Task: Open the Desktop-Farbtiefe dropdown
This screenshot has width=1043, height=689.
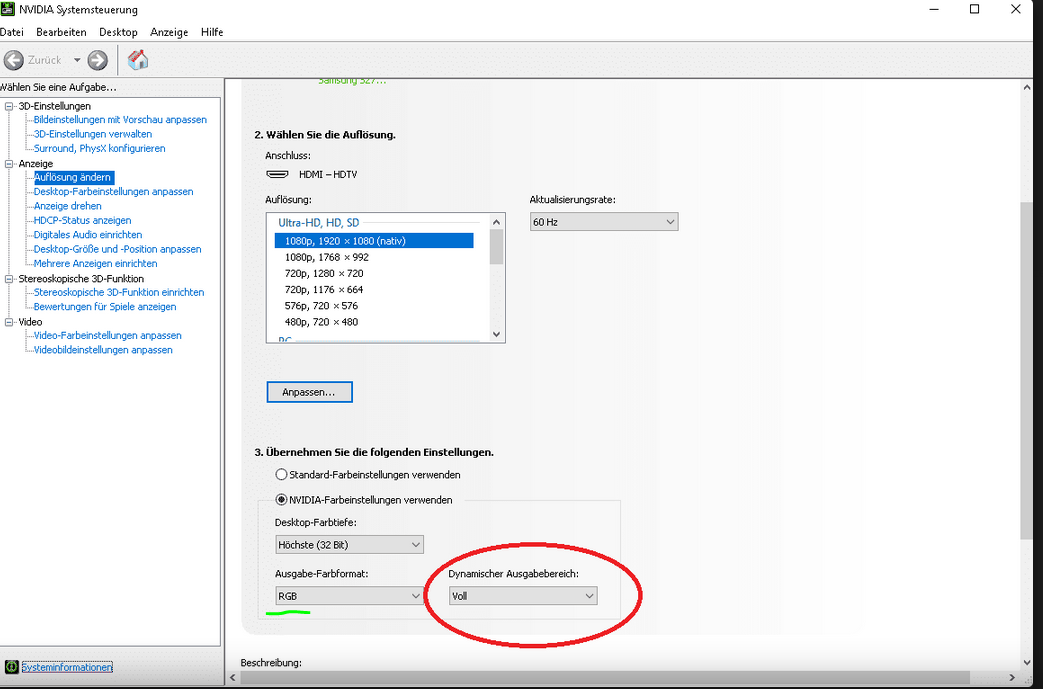Action: point(349,545)
